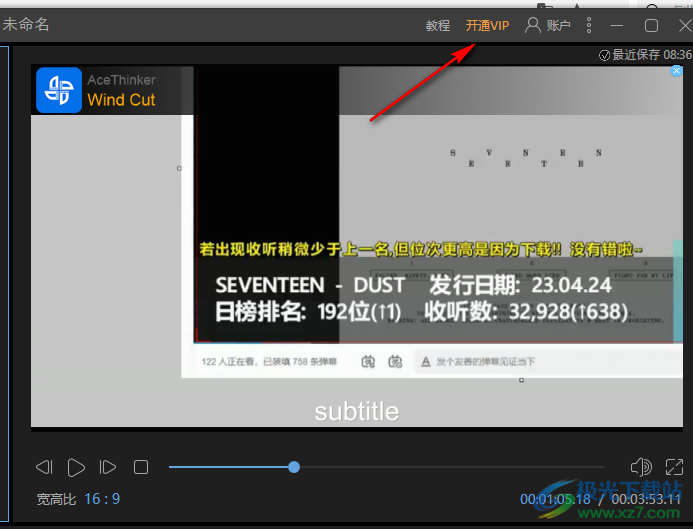693x529 pixels.
Task: Step back to the previous frame
Action: 44,467
